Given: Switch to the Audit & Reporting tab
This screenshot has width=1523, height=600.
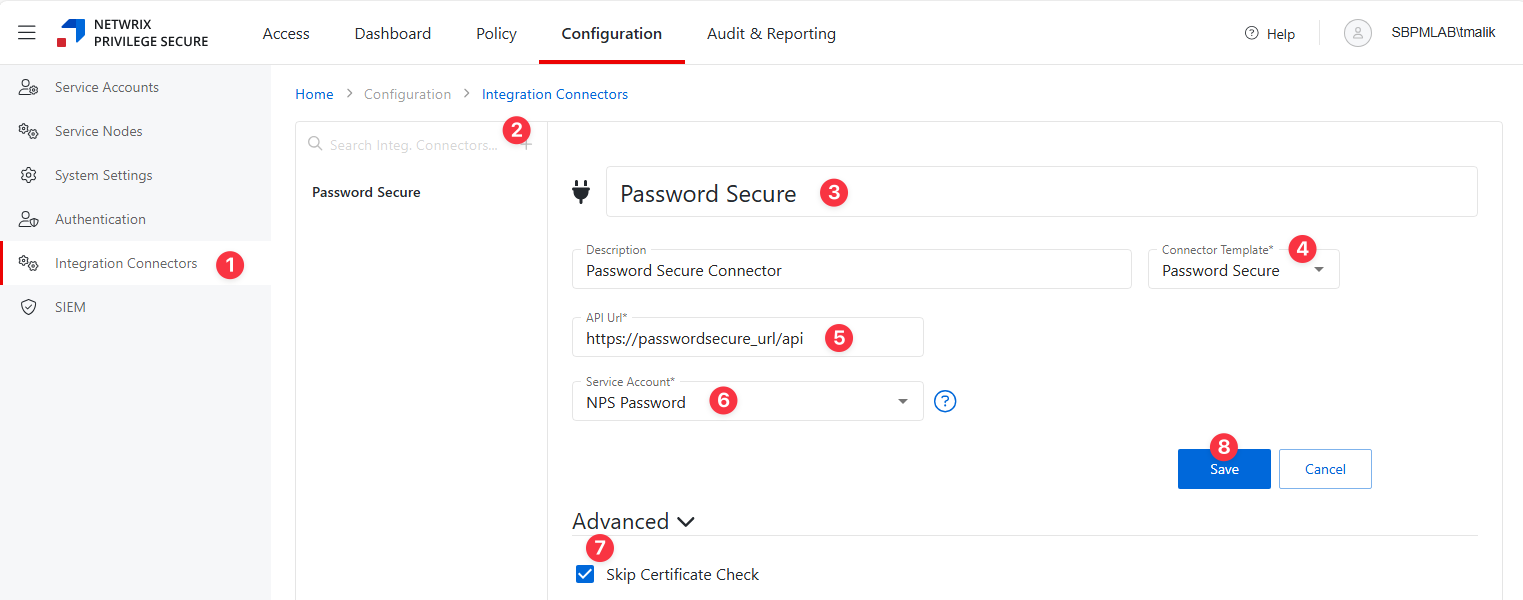Looking at the screenshot, I should (770, 34).
